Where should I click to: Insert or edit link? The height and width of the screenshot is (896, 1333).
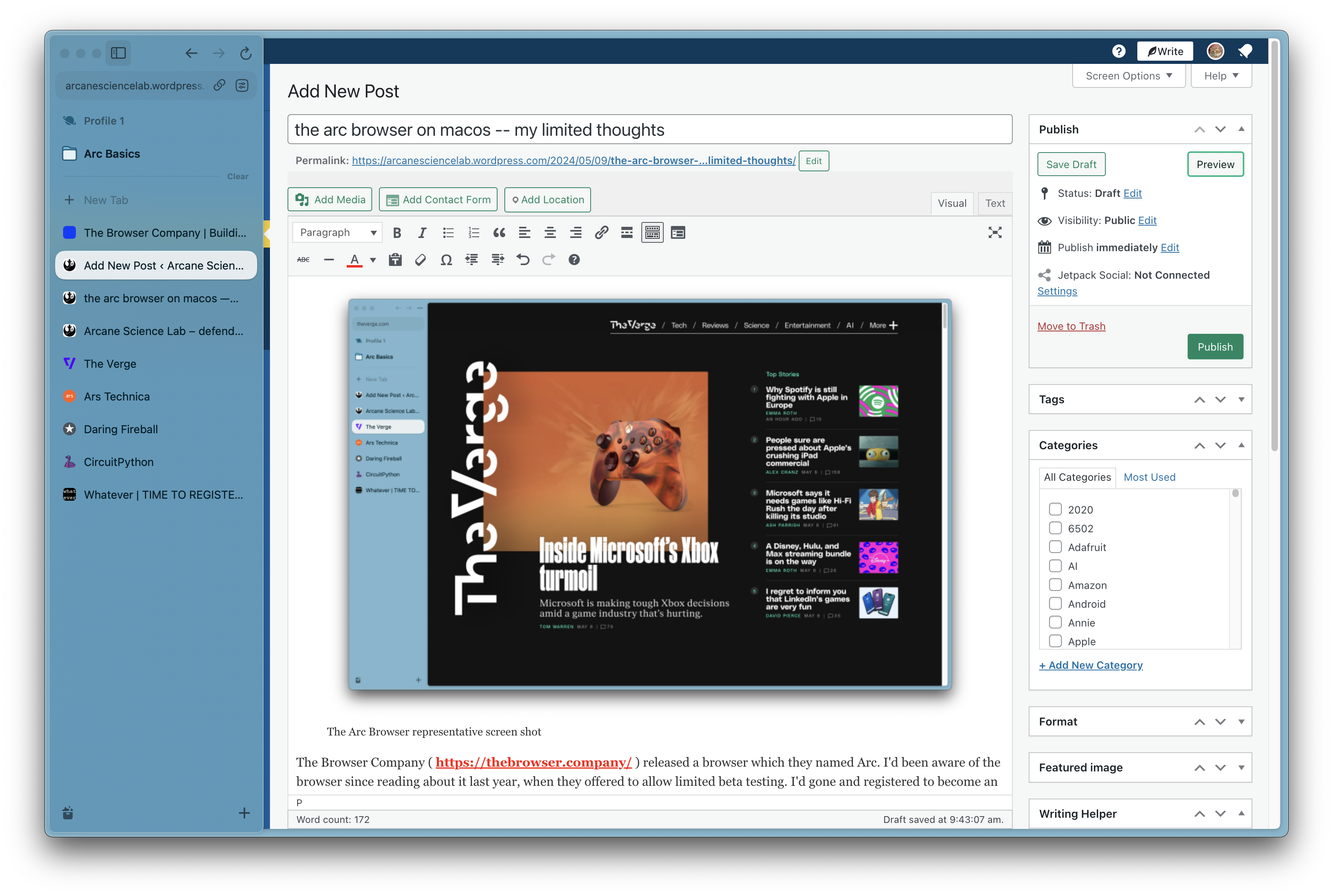[601, 232]
